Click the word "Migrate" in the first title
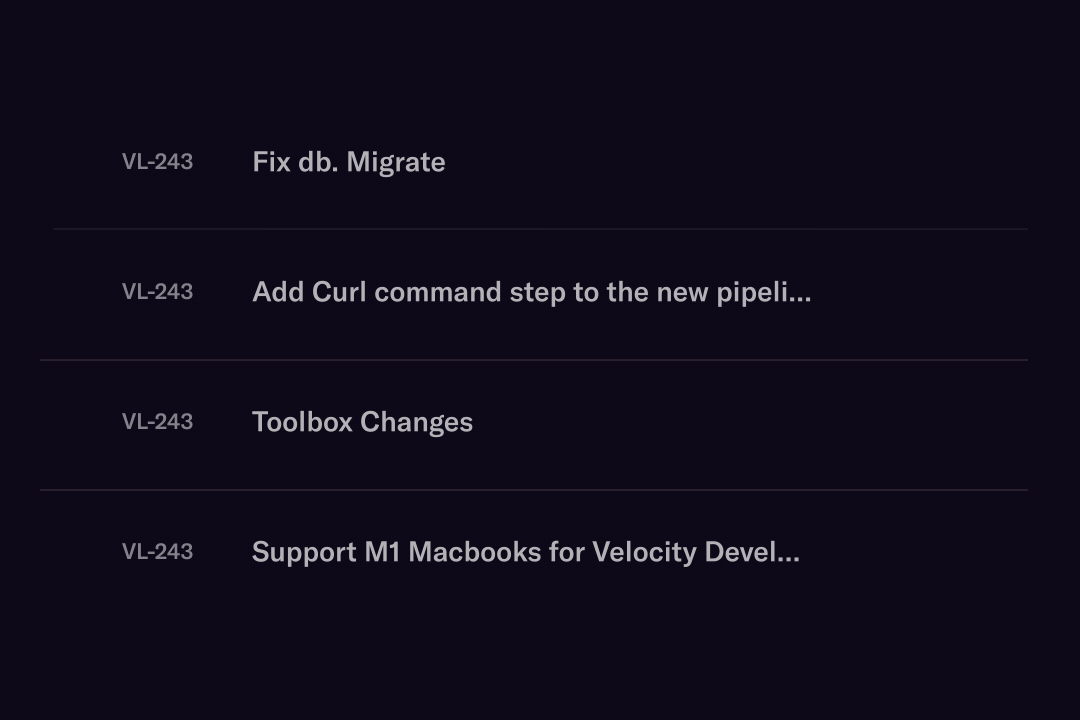This screenshot has height=720, width=1080. point(395,163)
